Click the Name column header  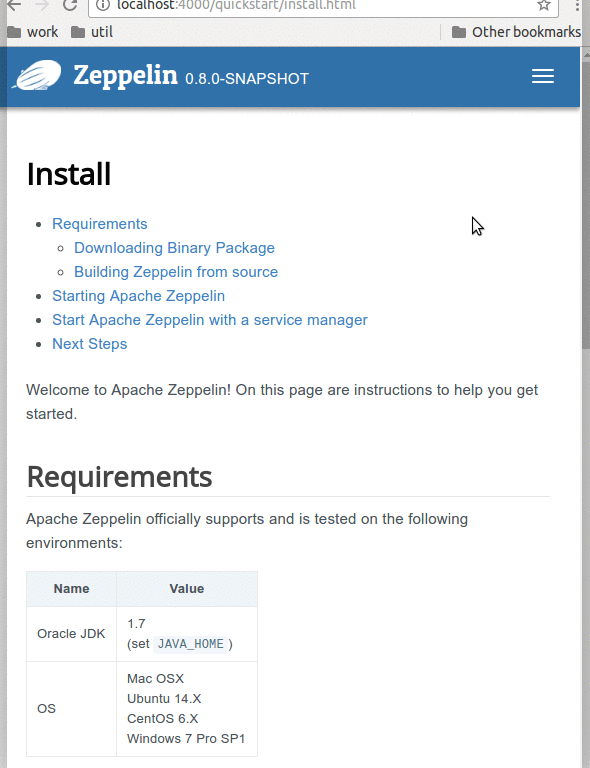[71, 589]
